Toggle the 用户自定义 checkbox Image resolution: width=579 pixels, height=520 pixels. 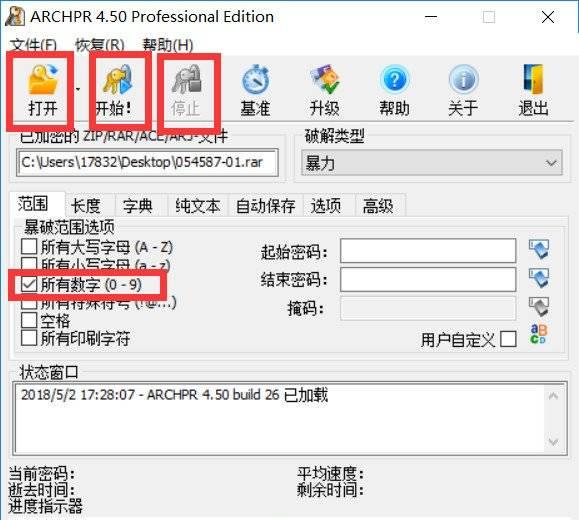[x=508, y=339]
